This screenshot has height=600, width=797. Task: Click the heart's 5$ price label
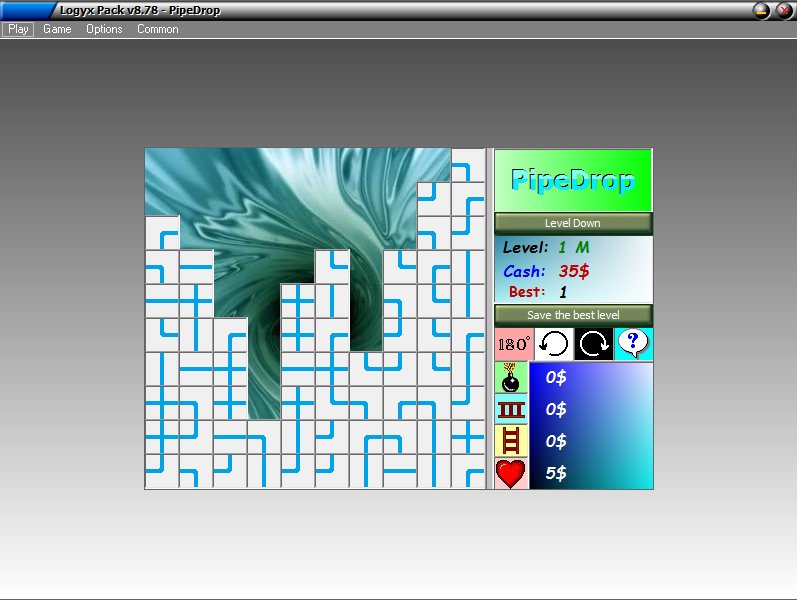click(556, 474)
